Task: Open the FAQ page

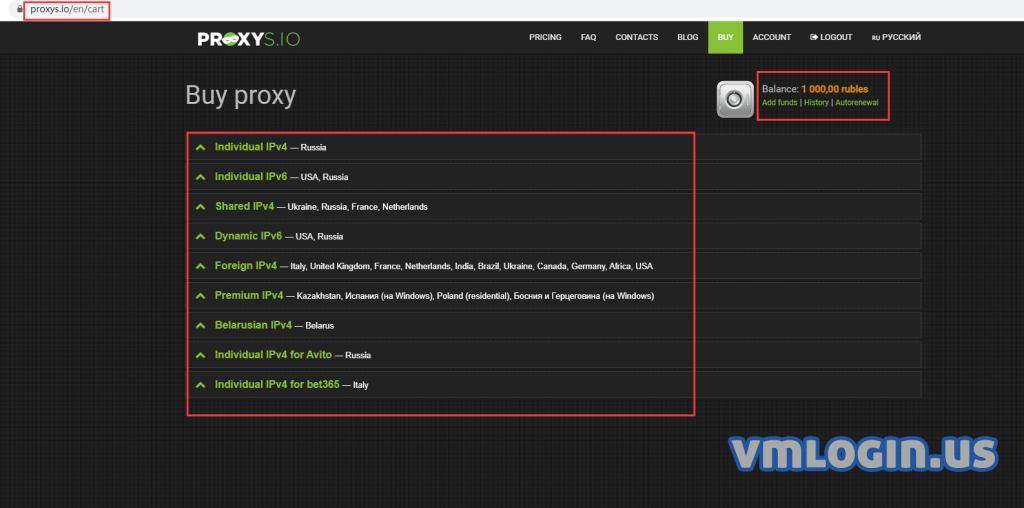Action: pos(588,37)
